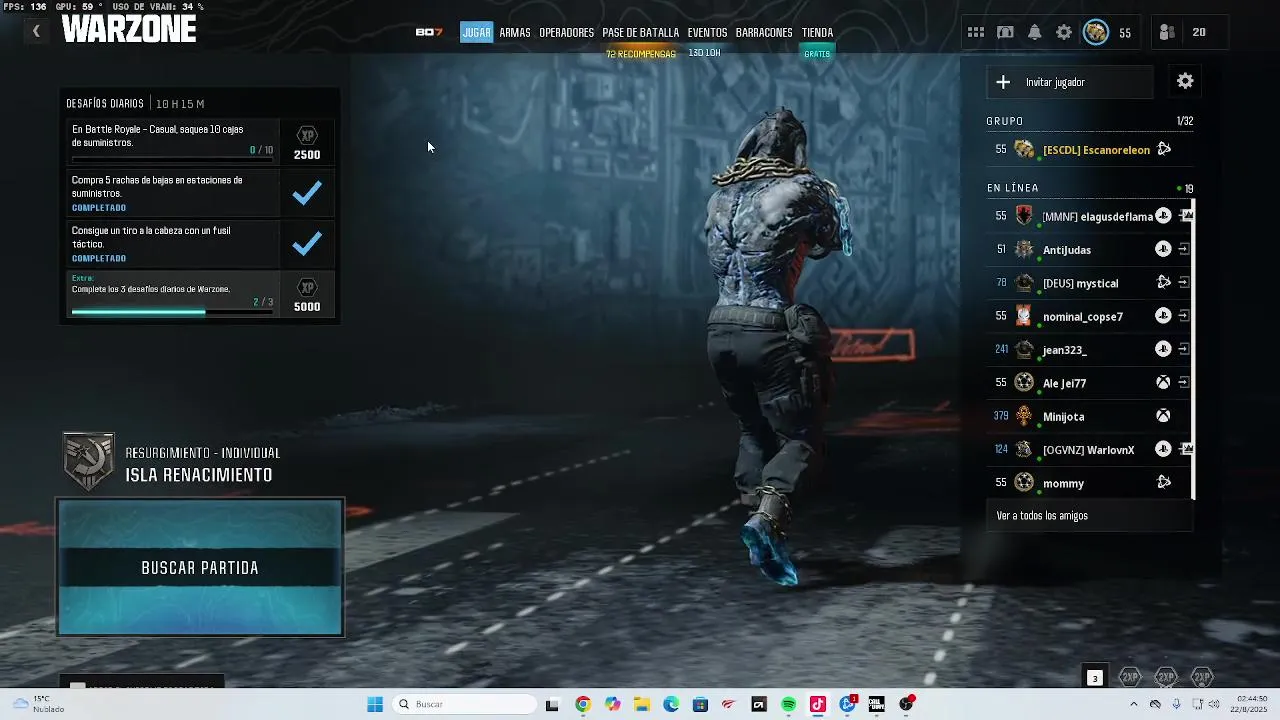The image size is (1280, 720).
Task: Click middle 2XP token icon
Action: tap(1166, 677)
